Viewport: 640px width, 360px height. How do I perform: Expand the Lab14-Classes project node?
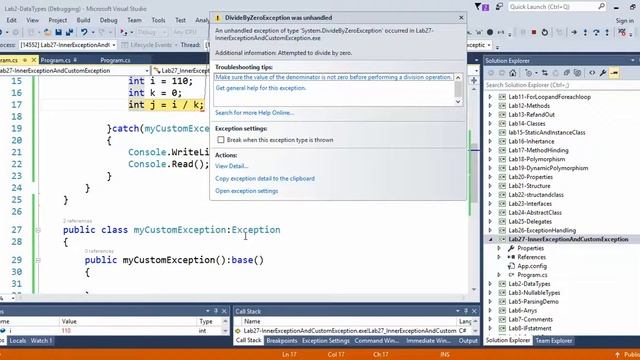(490, 124)
